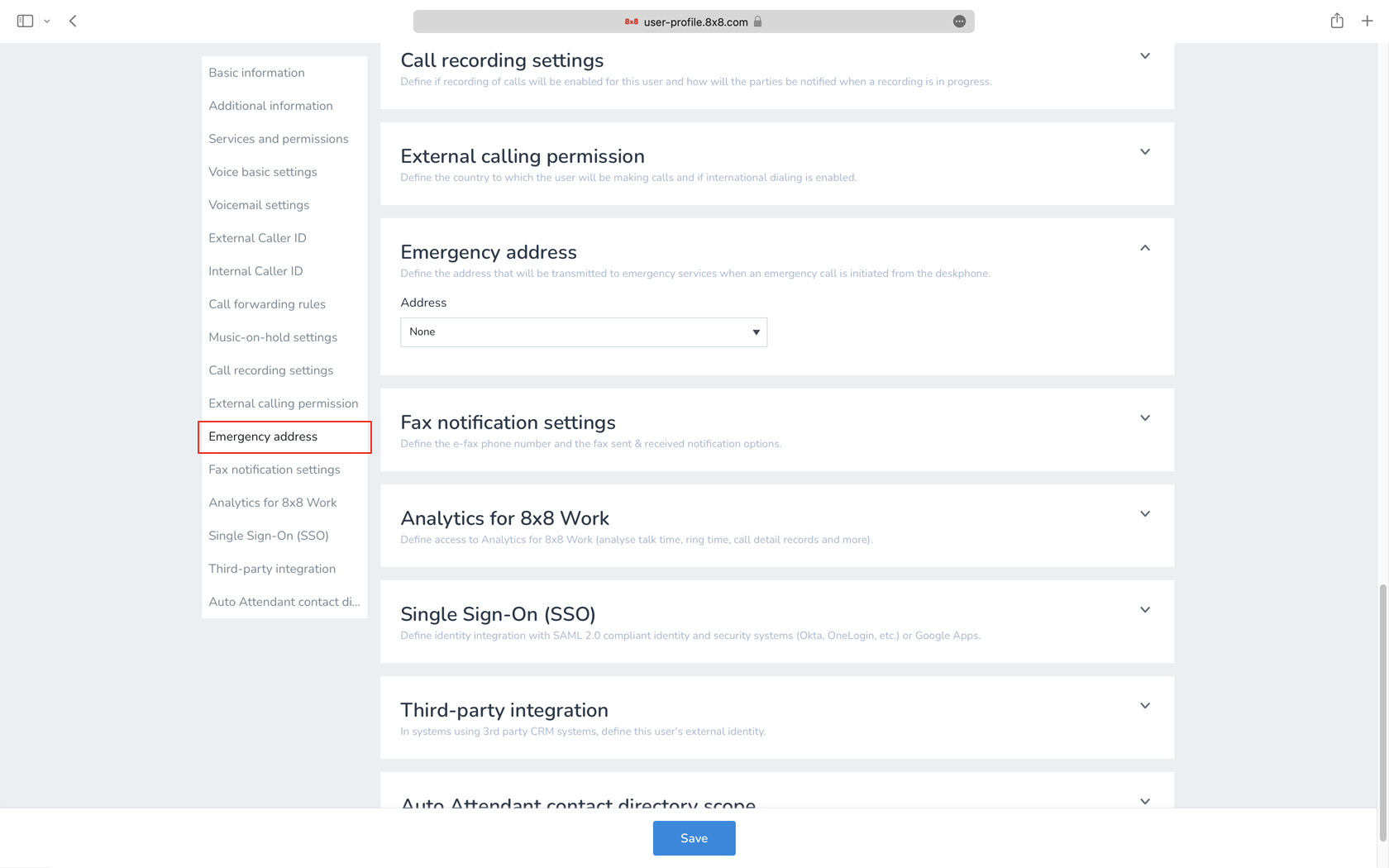Click the page vertical scrollbar
Screen dimensions: 1389x868
click(x=1382, y=711)
